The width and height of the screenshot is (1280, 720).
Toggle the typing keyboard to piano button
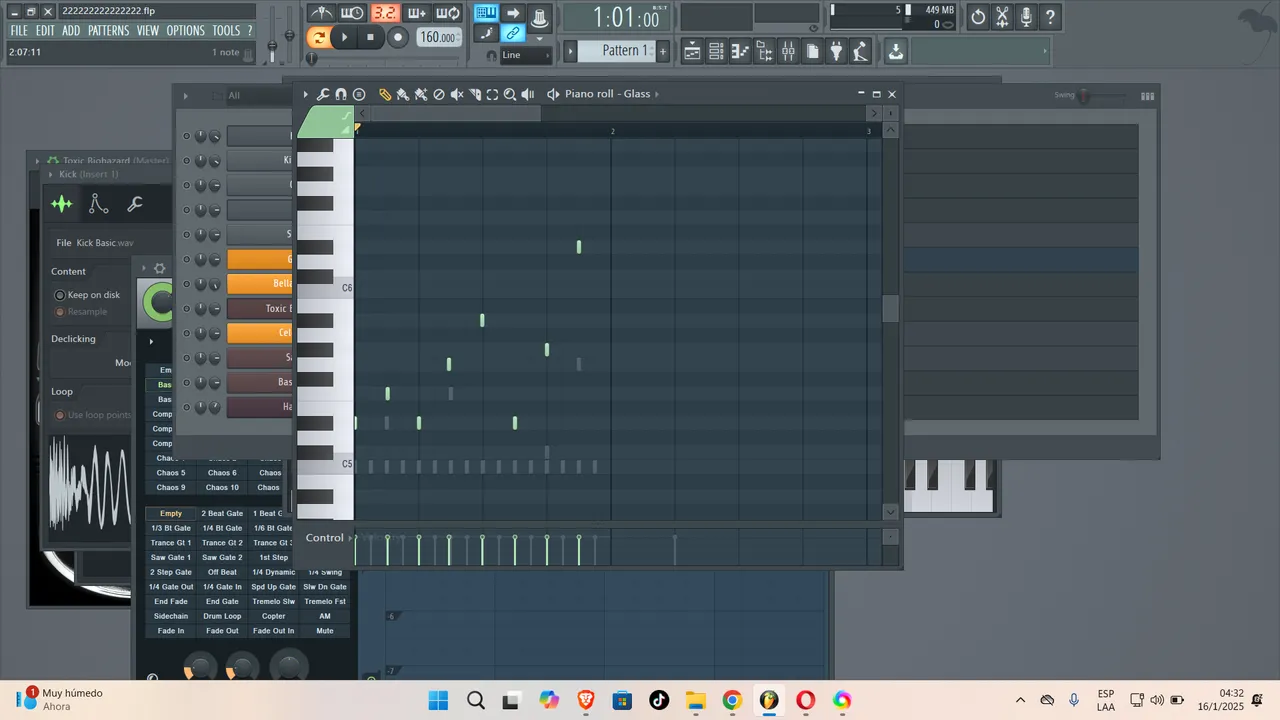486,13
